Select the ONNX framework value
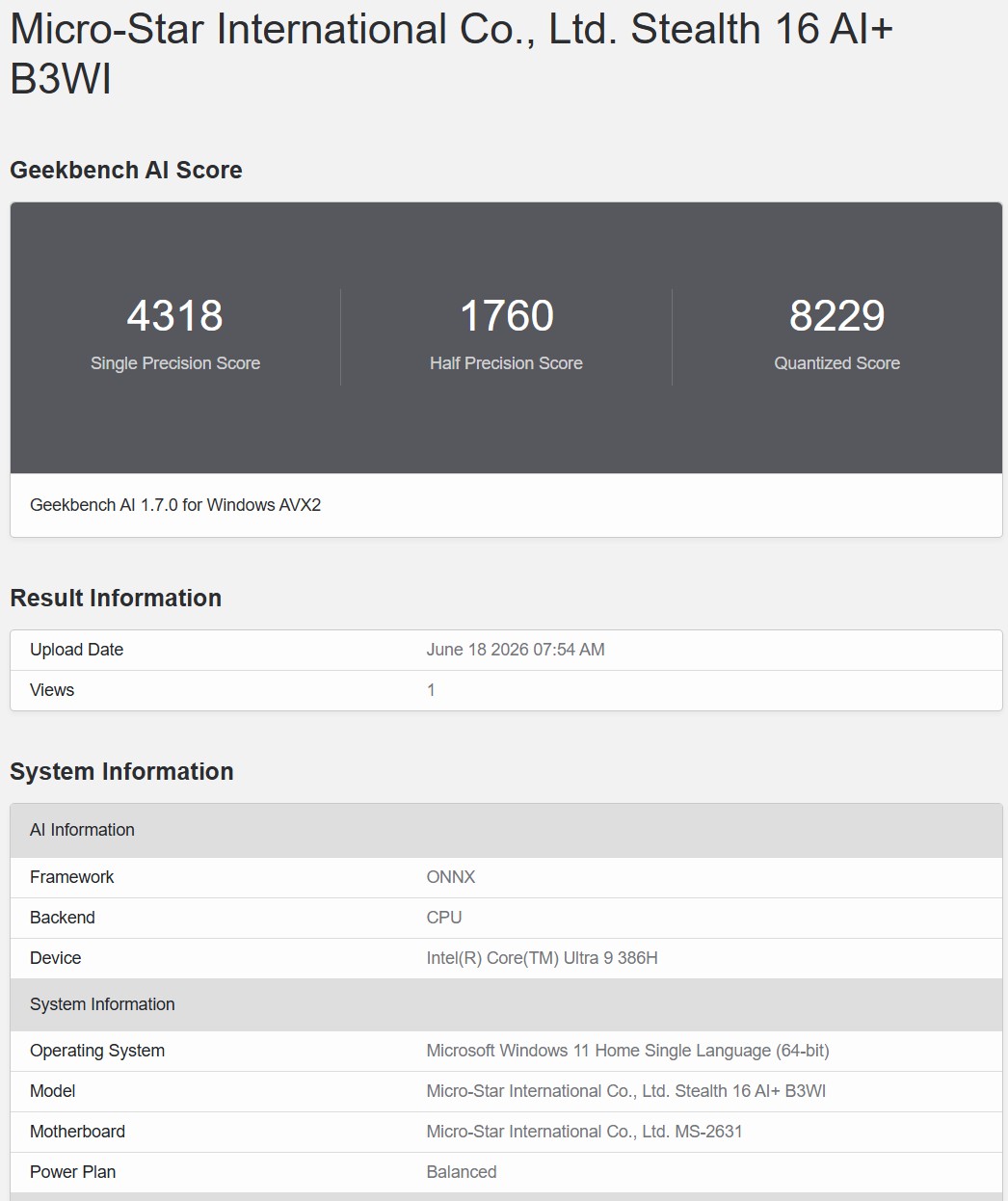Image resolution: width=1008 pixels, height=1201 pixels. 451,877
